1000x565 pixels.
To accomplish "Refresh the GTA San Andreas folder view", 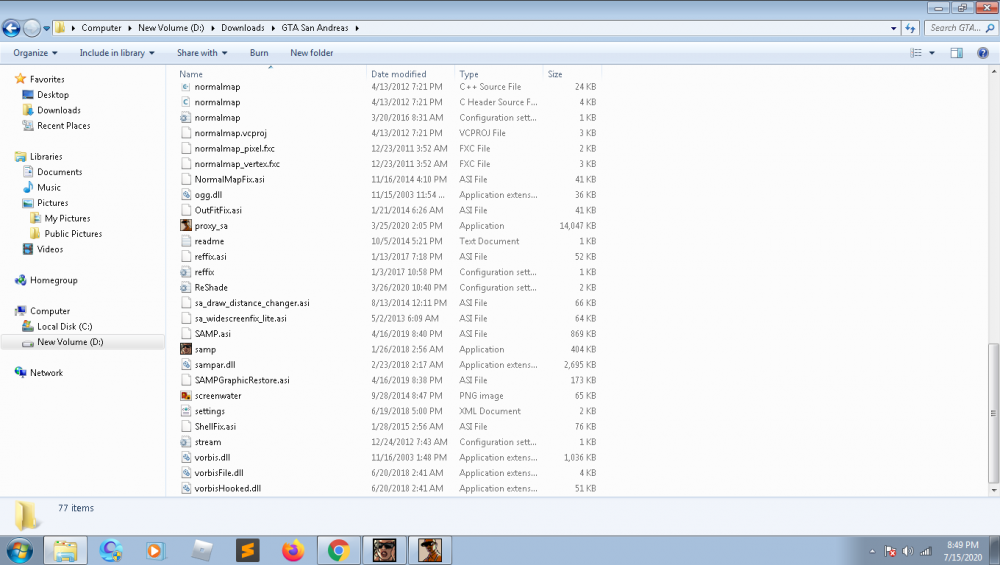I will 910,28.
